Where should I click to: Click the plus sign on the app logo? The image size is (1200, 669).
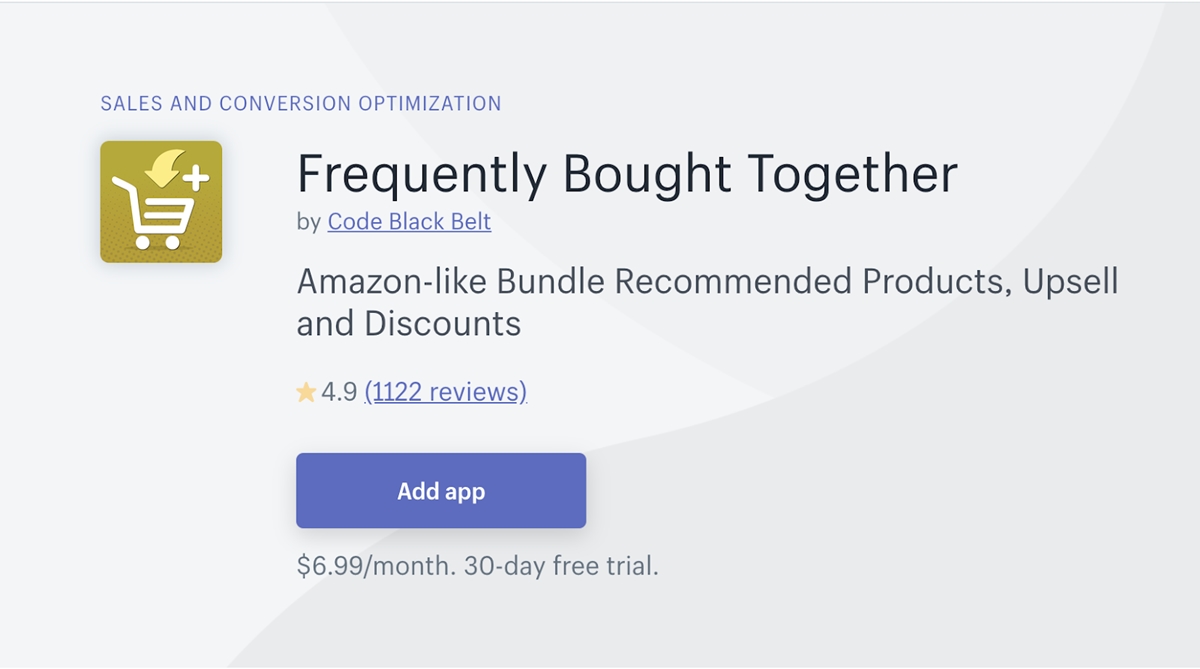point(197,178)
